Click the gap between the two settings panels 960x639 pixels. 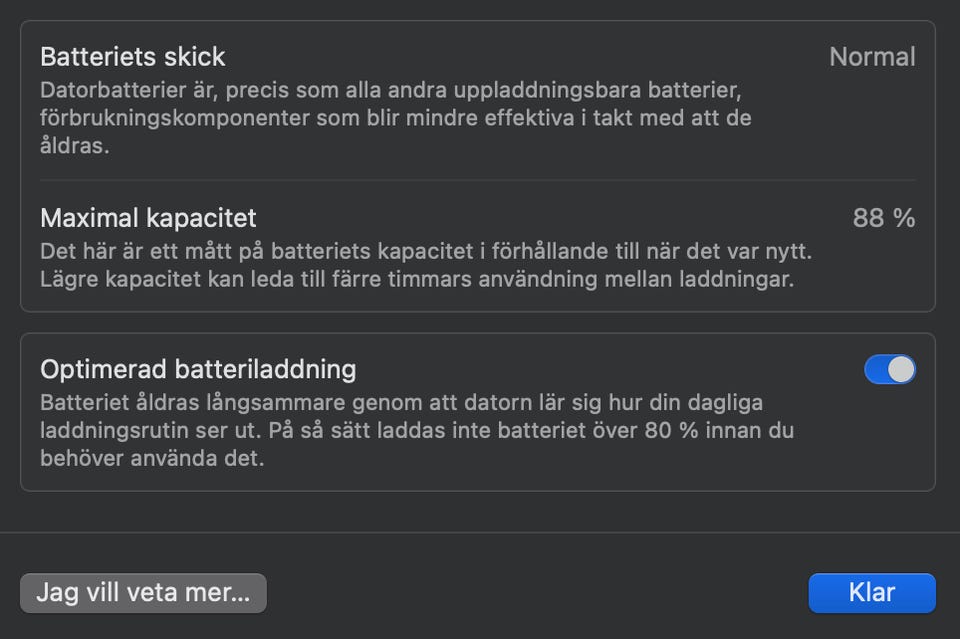[478, 322]
